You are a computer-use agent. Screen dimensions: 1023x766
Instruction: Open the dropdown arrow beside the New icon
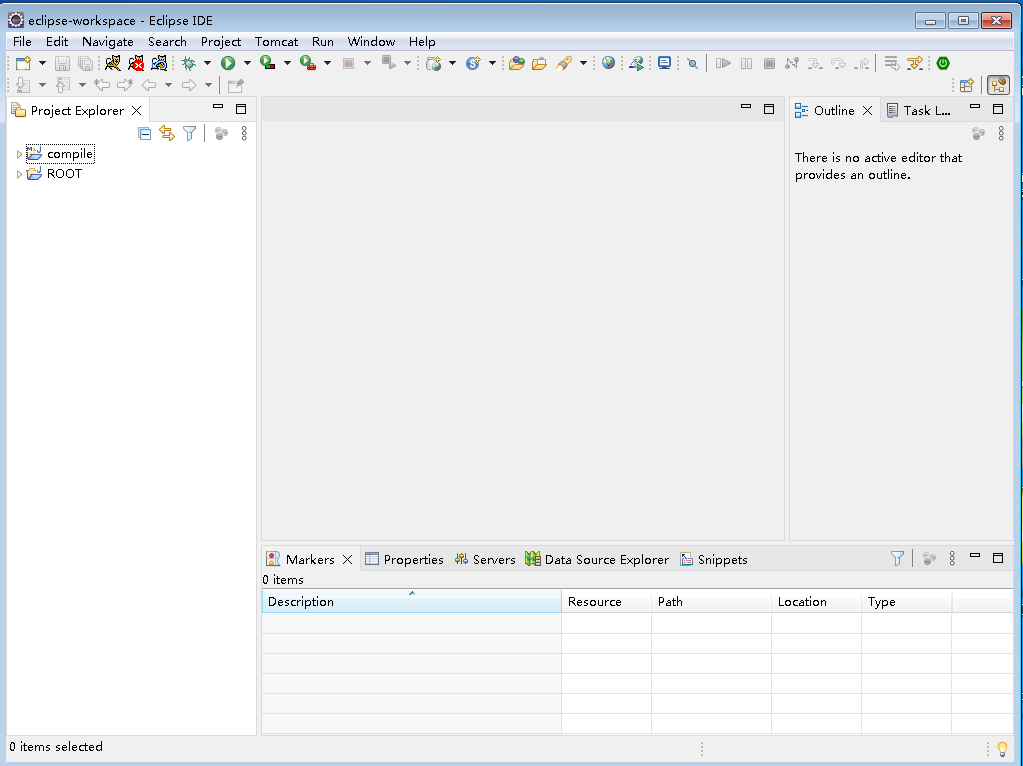point(42,63)
